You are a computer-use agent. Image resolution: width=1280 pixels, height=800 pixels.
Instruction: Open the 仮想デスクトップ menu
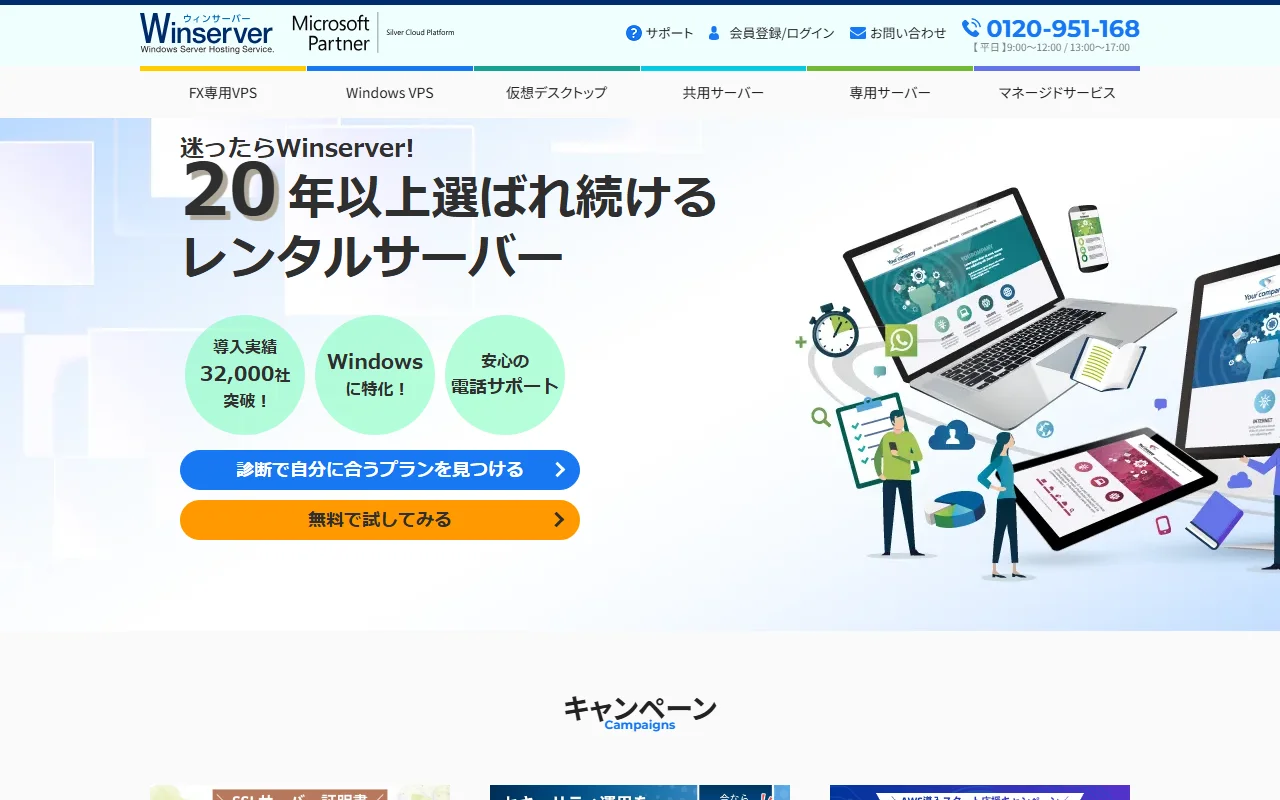pyautogui.click(x=556, y=93)
